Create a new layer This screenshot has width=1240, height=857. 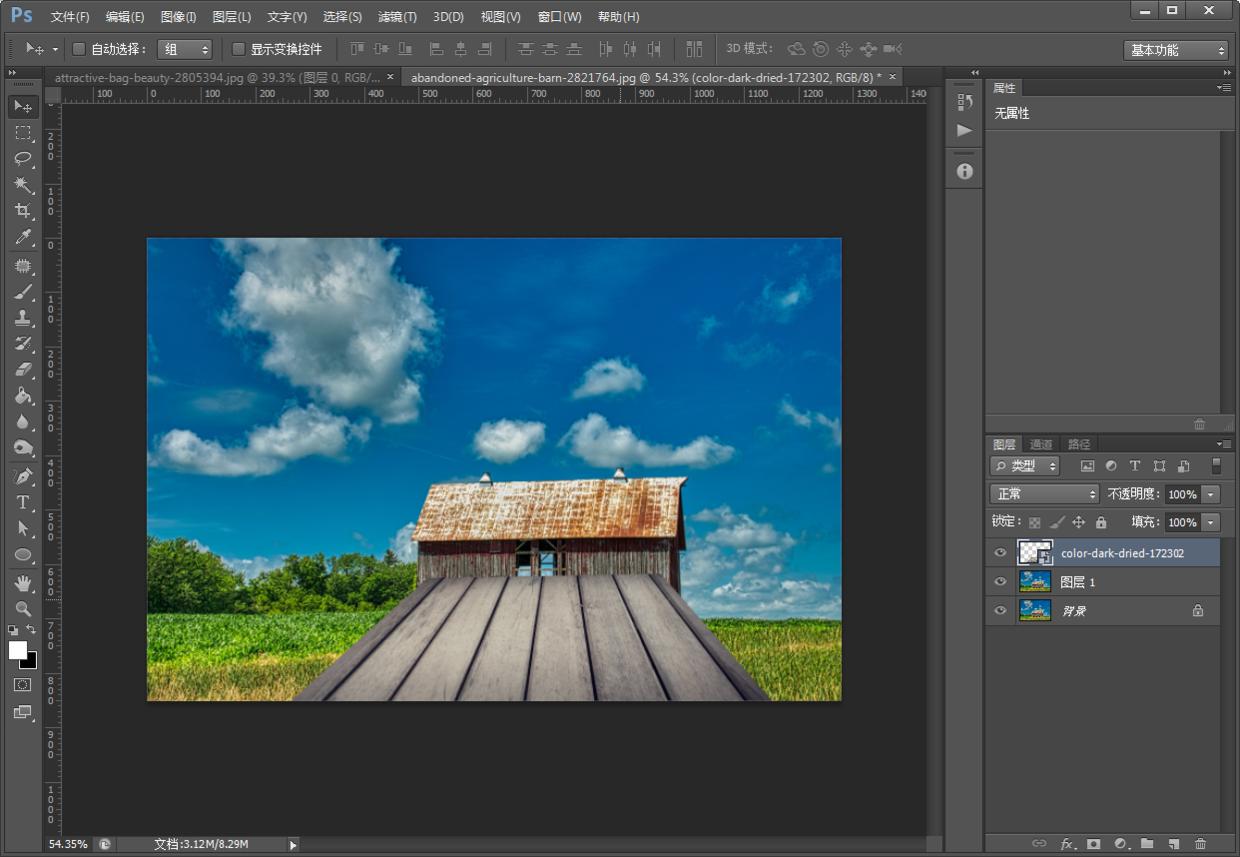point(1174,844)
